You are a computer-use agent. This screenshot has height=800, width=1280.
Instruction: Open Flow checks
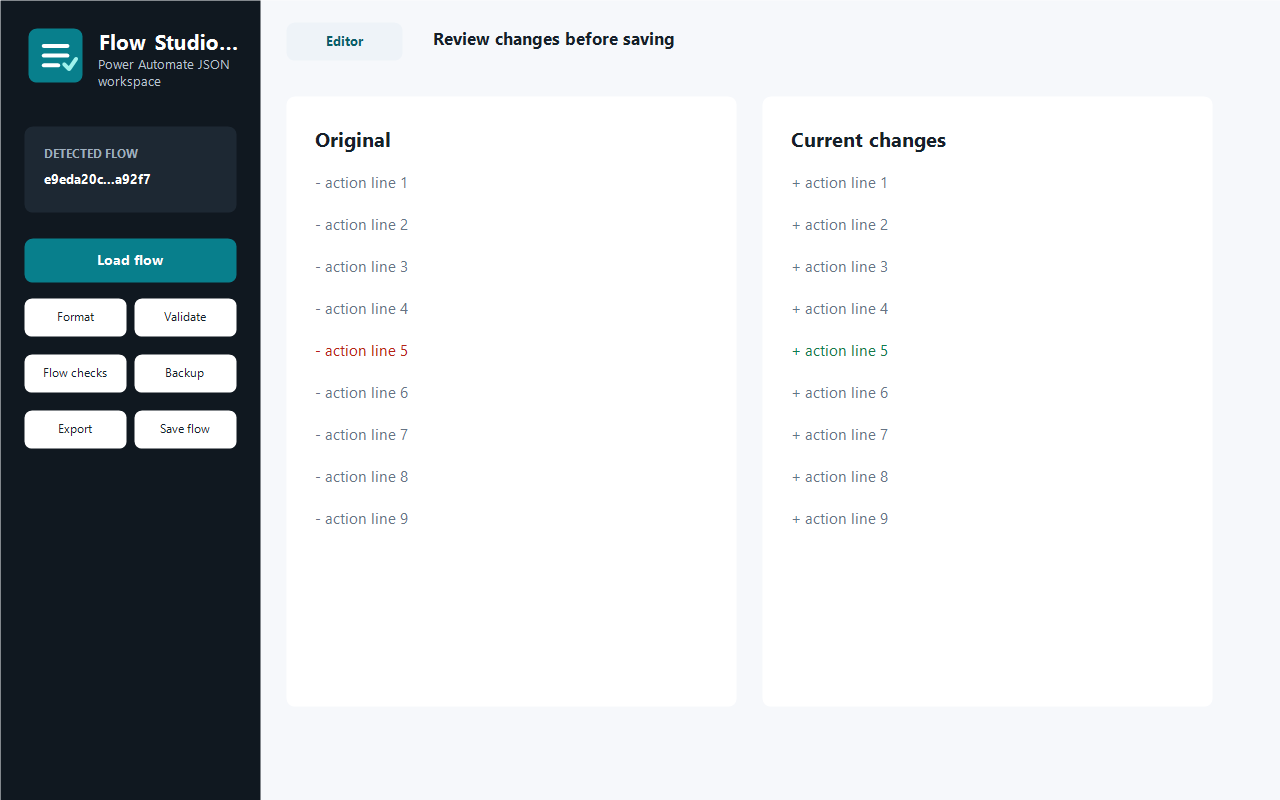pos(76,373)
